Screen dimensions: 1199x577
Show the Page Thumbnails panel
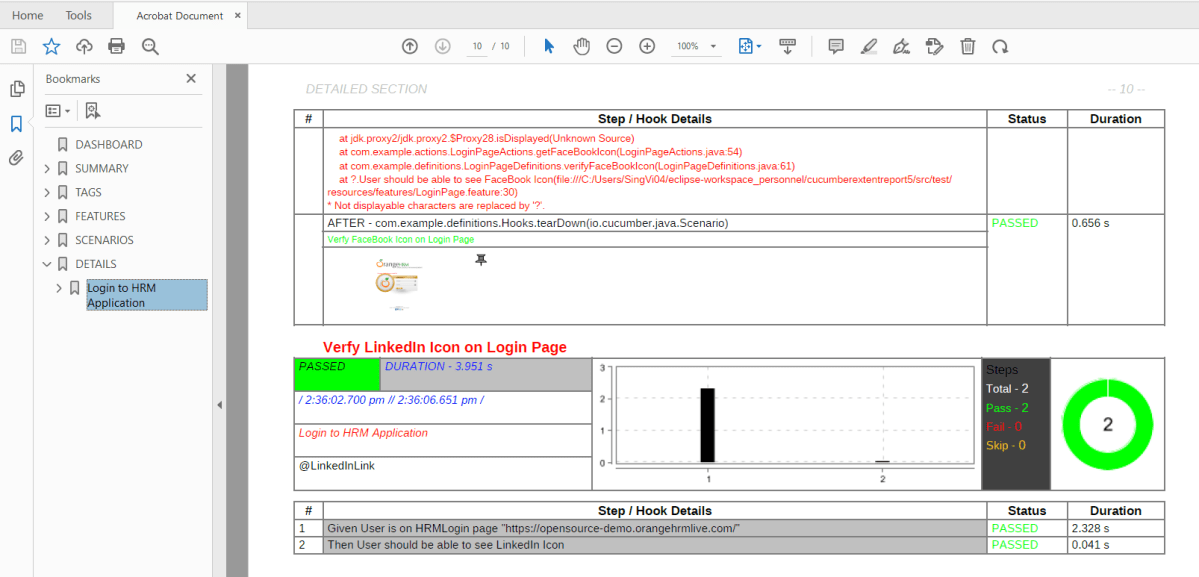[16, 89]
